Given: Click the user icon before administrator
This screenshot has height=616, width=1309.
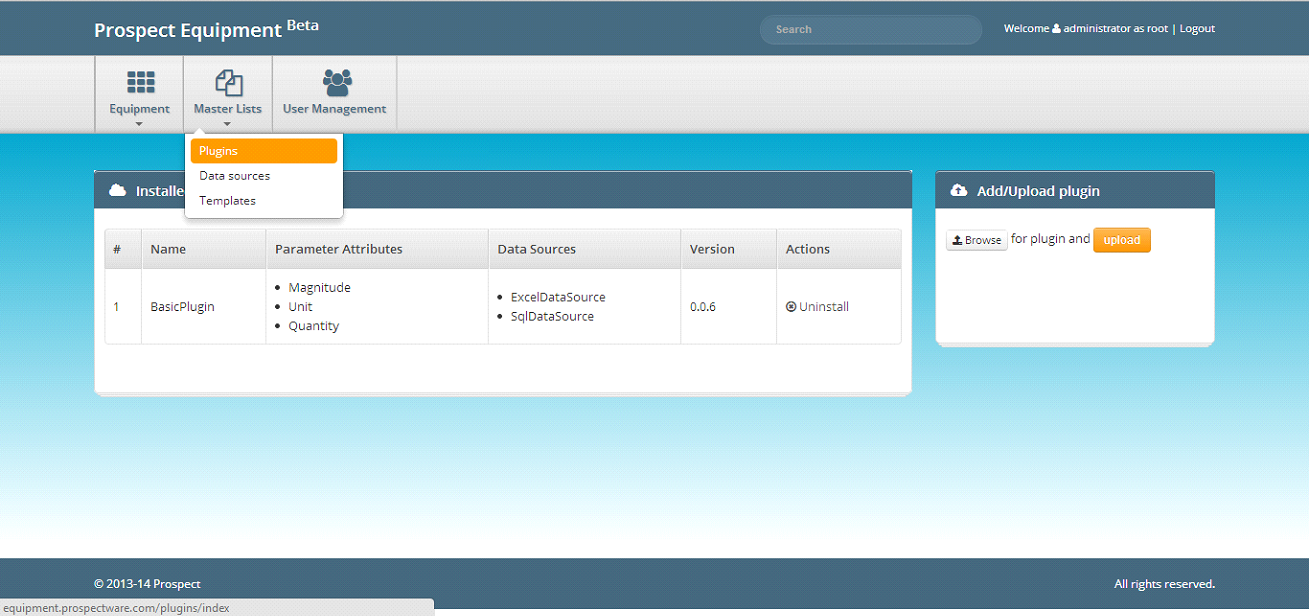Looking at the screenshot, I should pos(1056,29).
